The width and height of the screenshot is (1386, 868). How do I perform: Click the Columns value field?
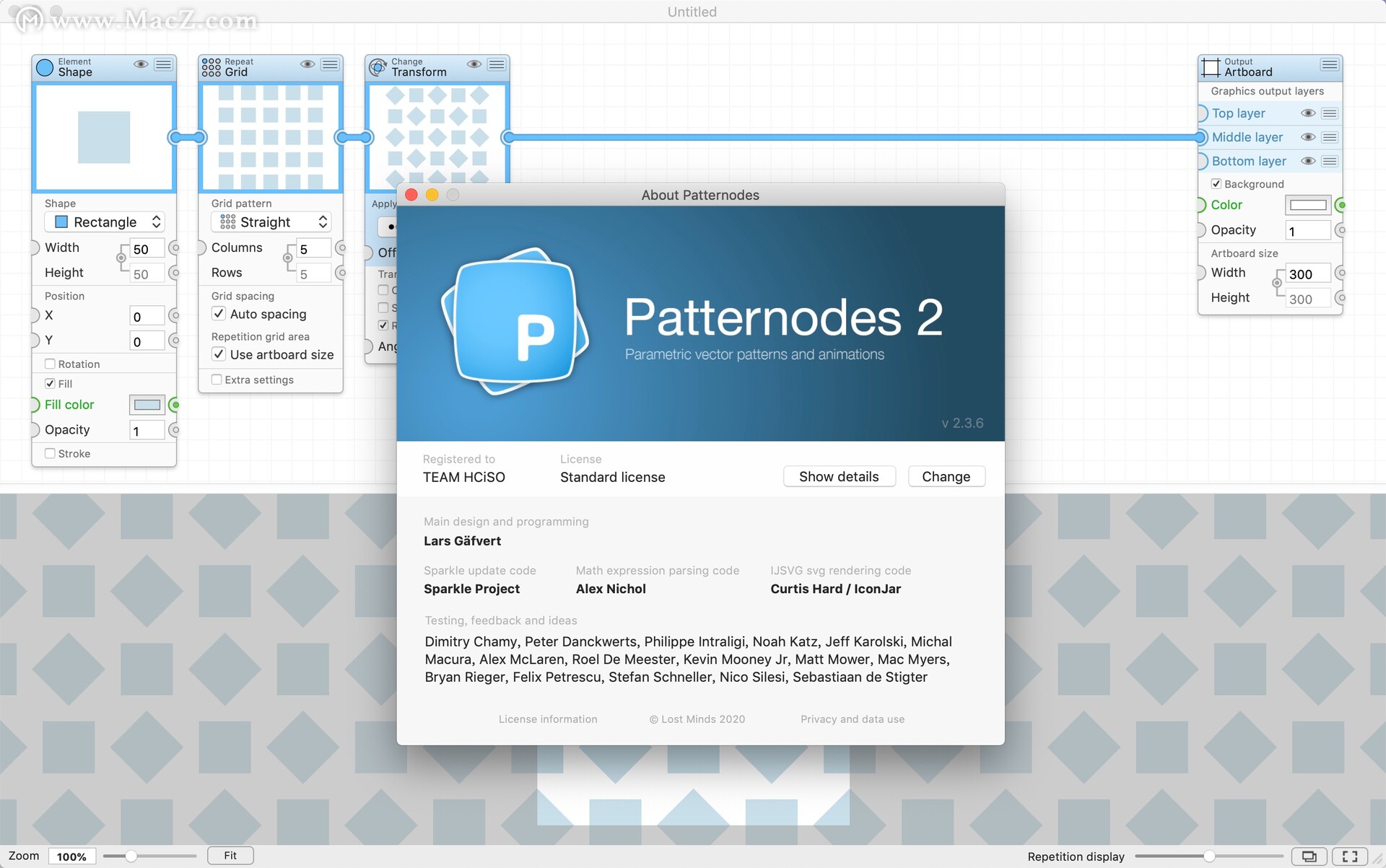coord(314,249)
